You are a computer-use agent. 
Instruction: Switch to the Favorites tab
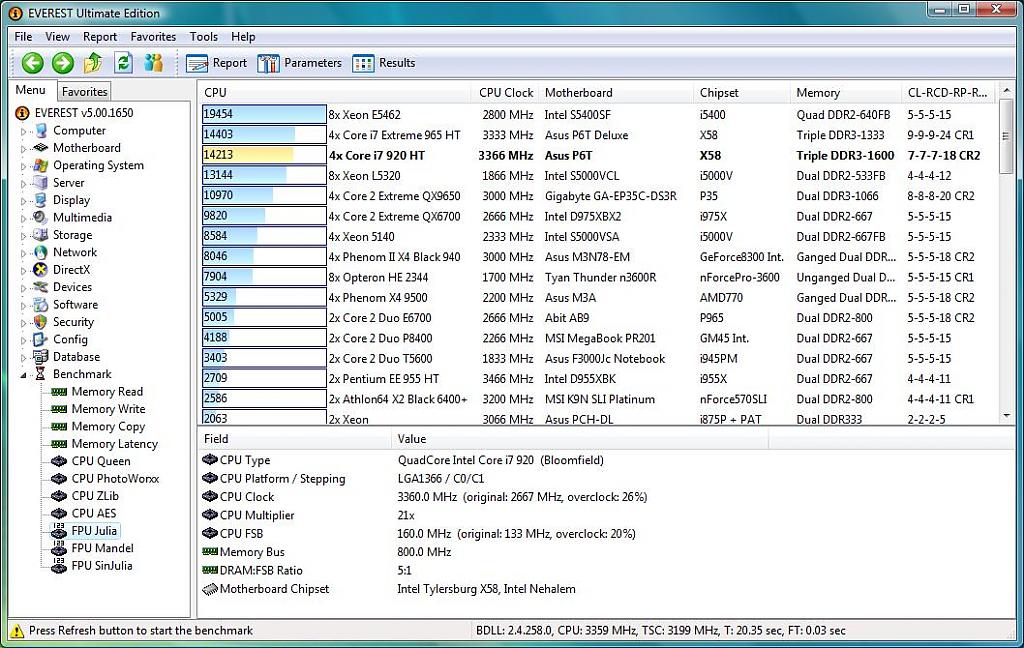coord(84,91)
